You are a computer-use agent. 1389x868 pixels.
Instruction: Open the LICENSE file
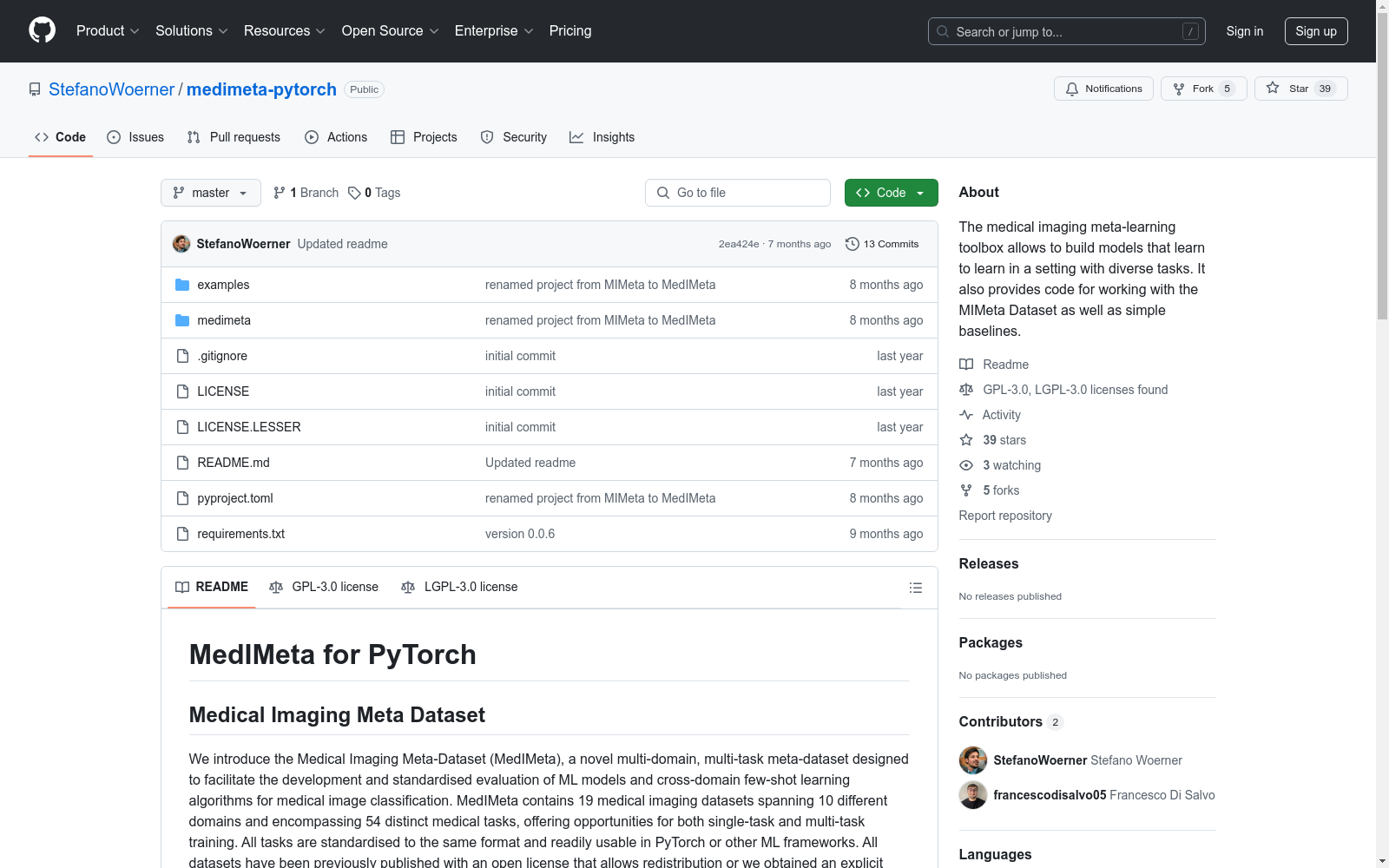click(x=223, y=391)
